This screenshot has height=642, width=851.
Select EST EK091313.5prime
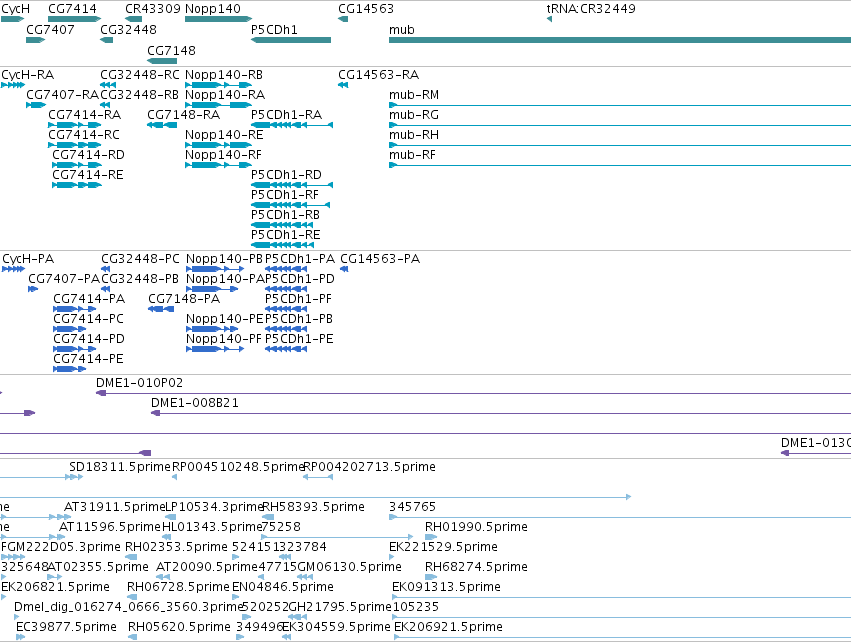point(446,587)
